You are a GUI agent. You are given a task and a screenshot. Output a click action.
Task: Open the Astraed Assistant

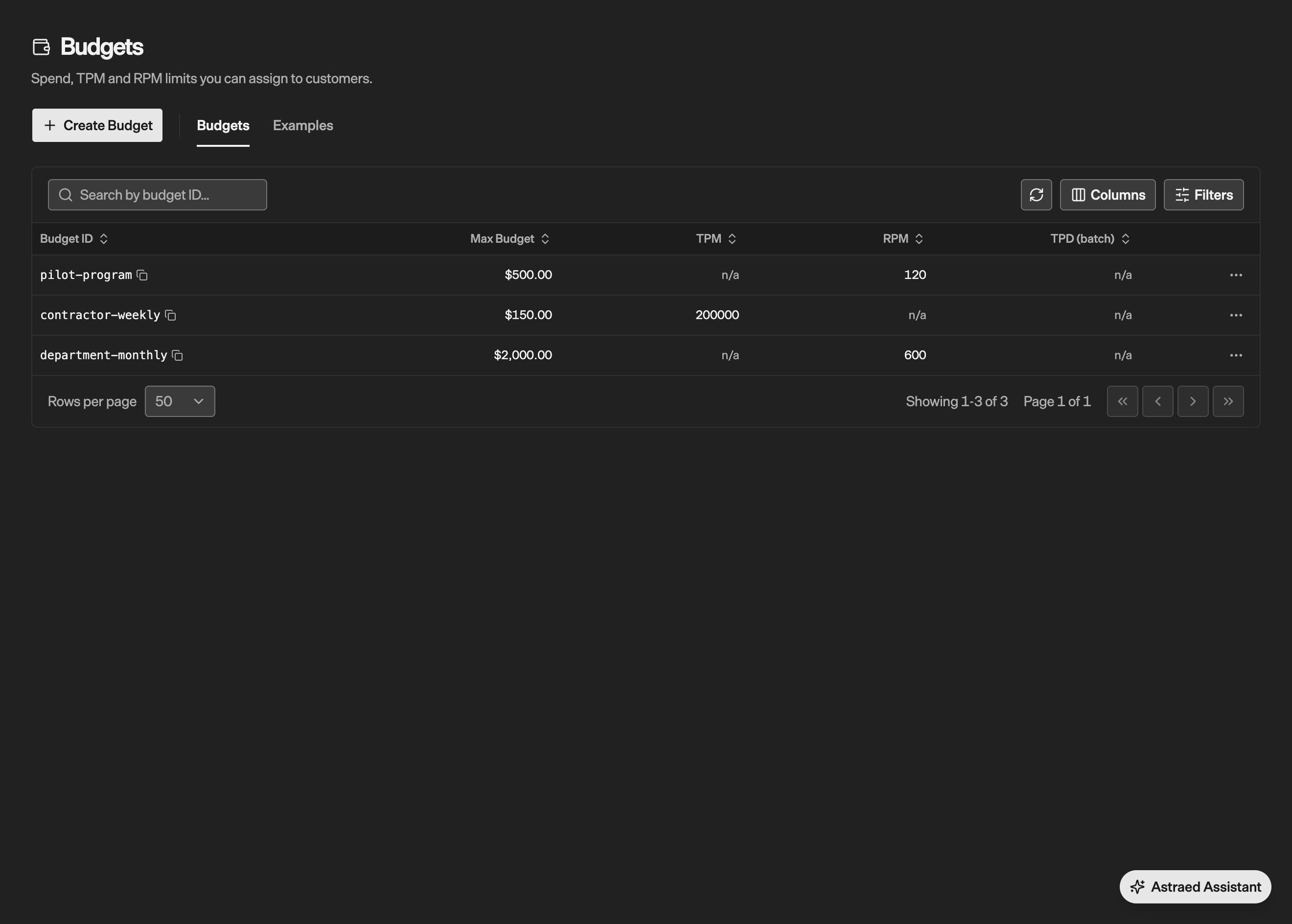1195,886
